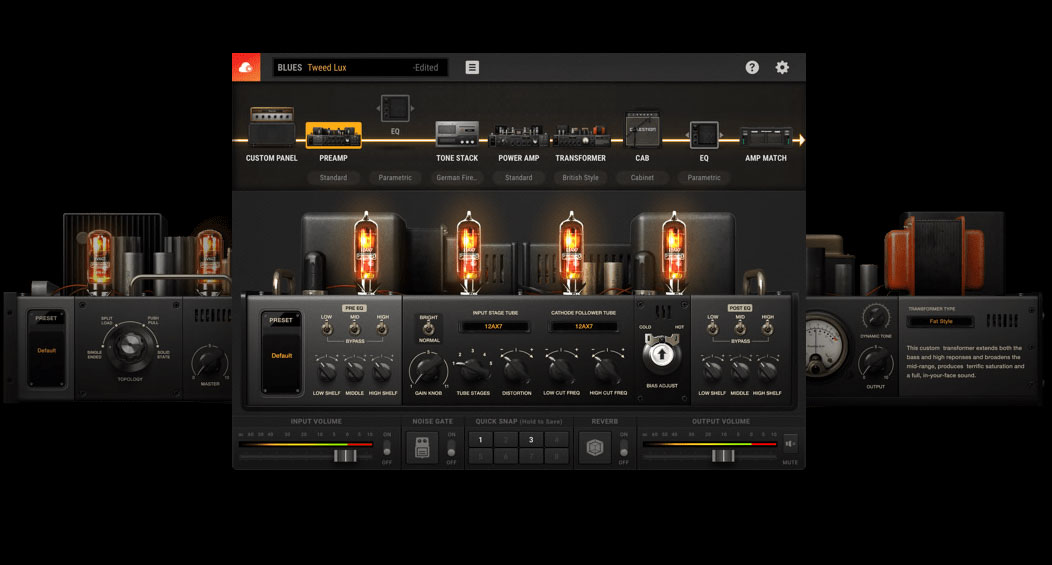Recall Quick Snap slot 1
This screenshot has height=565, width=1052.
tap(480, 440)
